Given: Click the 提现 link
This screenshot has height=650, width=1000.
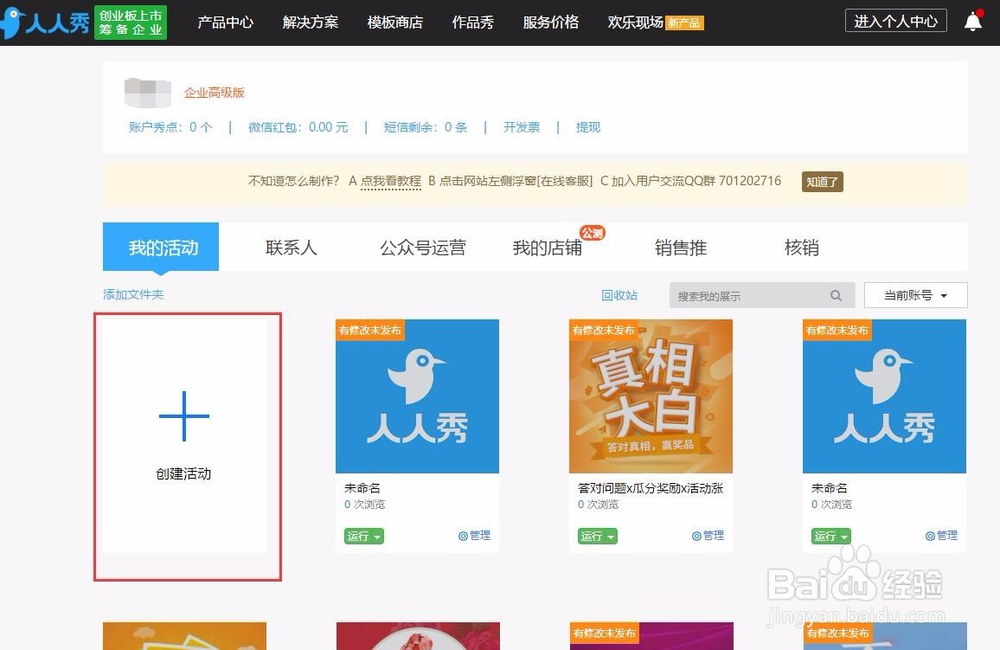Looking at the screenshot, I should click(587, 127).
